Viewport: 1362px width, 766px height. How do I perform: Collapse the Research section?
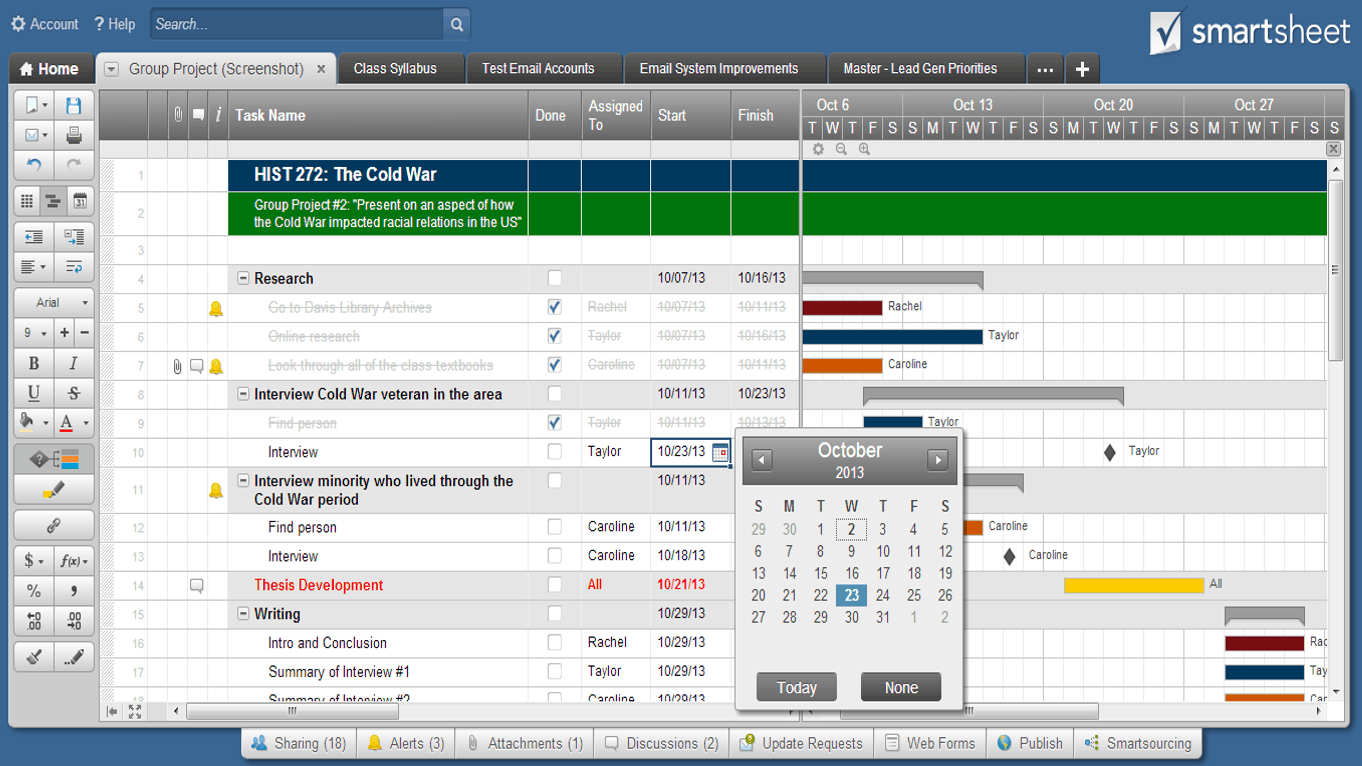[x=243, y=278]
